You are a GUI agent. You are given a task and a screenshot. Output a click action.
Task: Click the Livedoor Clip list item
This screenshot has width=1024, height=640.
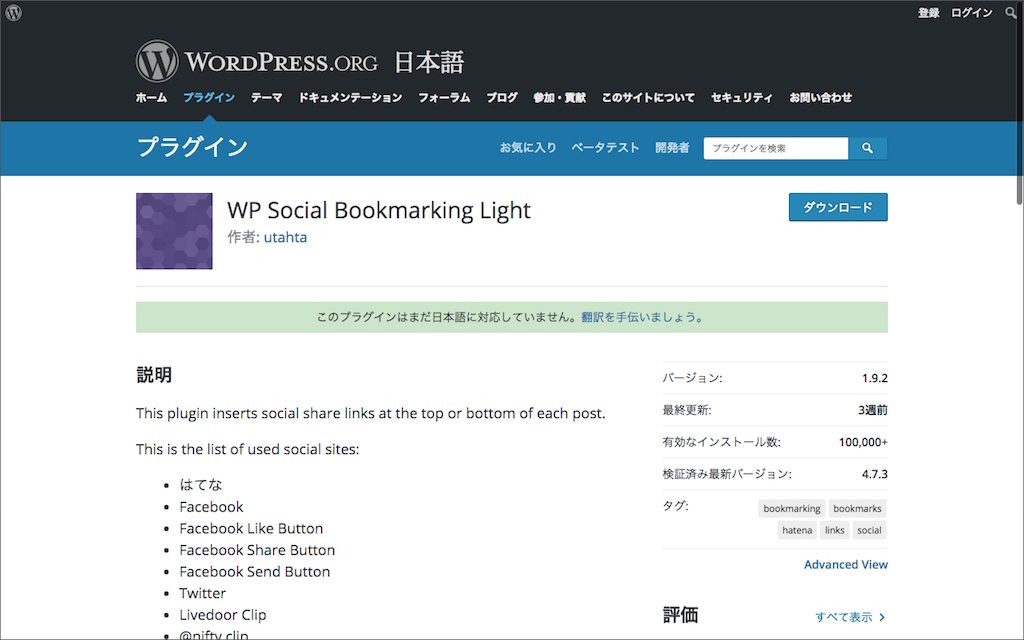coord(223,615)
